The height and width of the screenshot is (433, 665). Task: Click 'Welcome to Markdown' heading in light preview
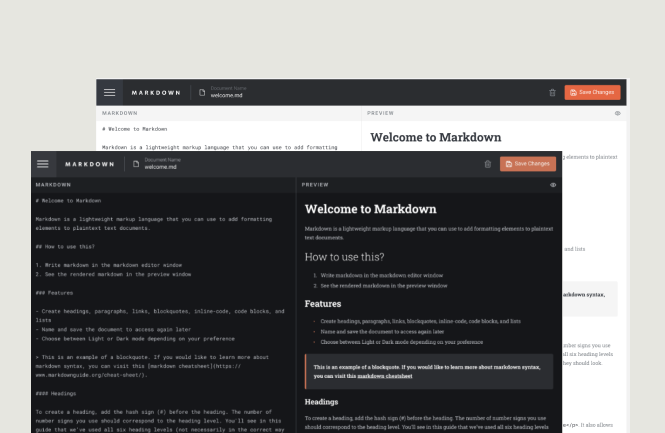point(436,137)
